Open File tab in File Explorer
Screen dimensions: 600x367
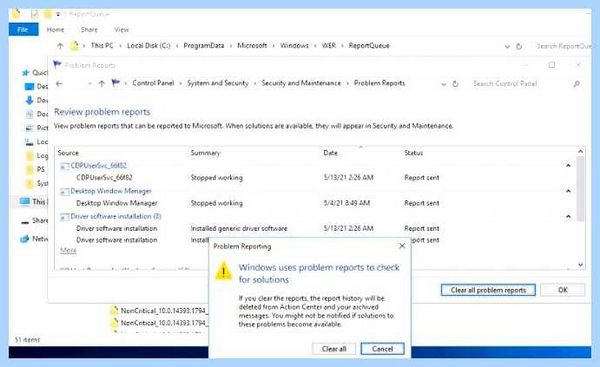(x=23, y=29)
